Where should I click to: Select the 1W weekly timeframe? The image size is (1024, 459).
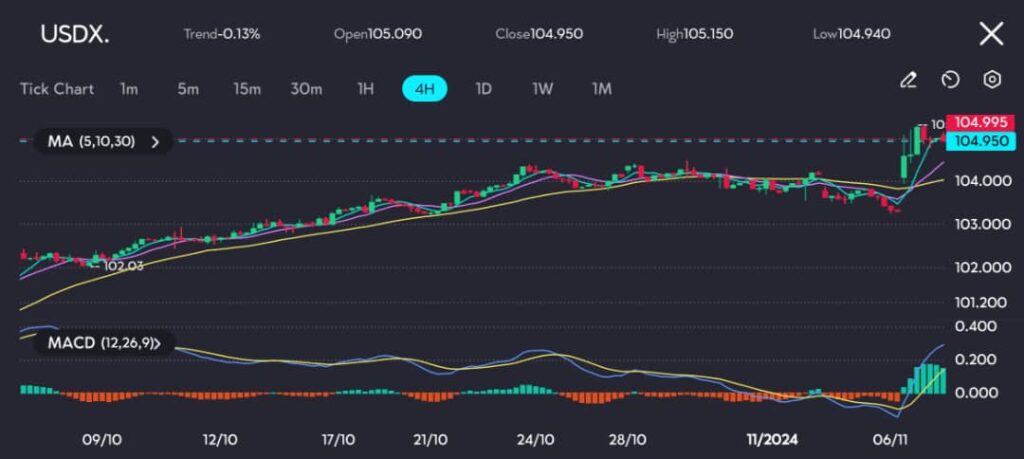pyautogui.click(x=542, y=89)
